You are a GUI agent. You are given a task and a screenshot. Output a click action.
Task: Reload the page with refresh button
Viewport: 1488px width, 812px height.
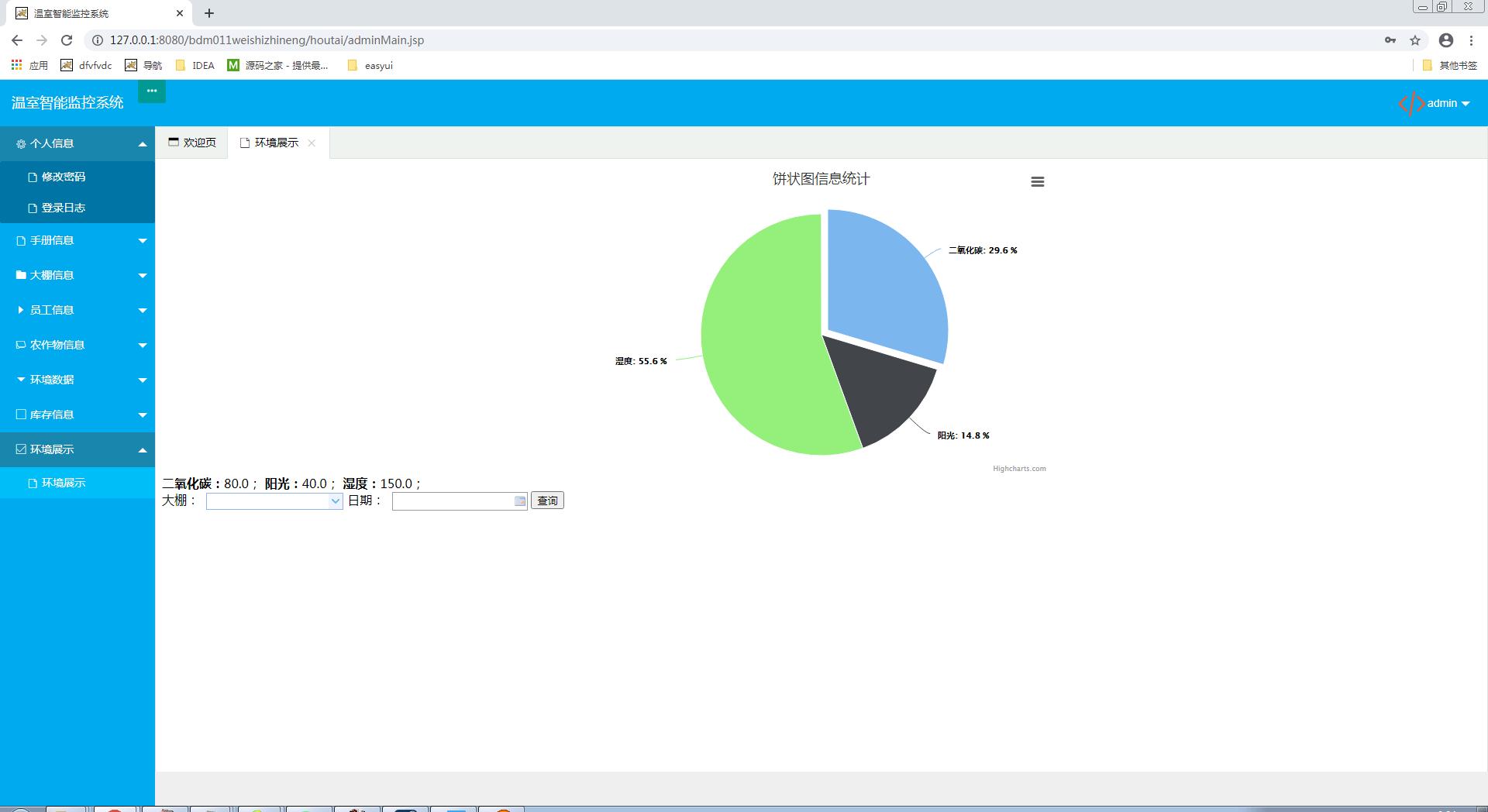(67, 40)
